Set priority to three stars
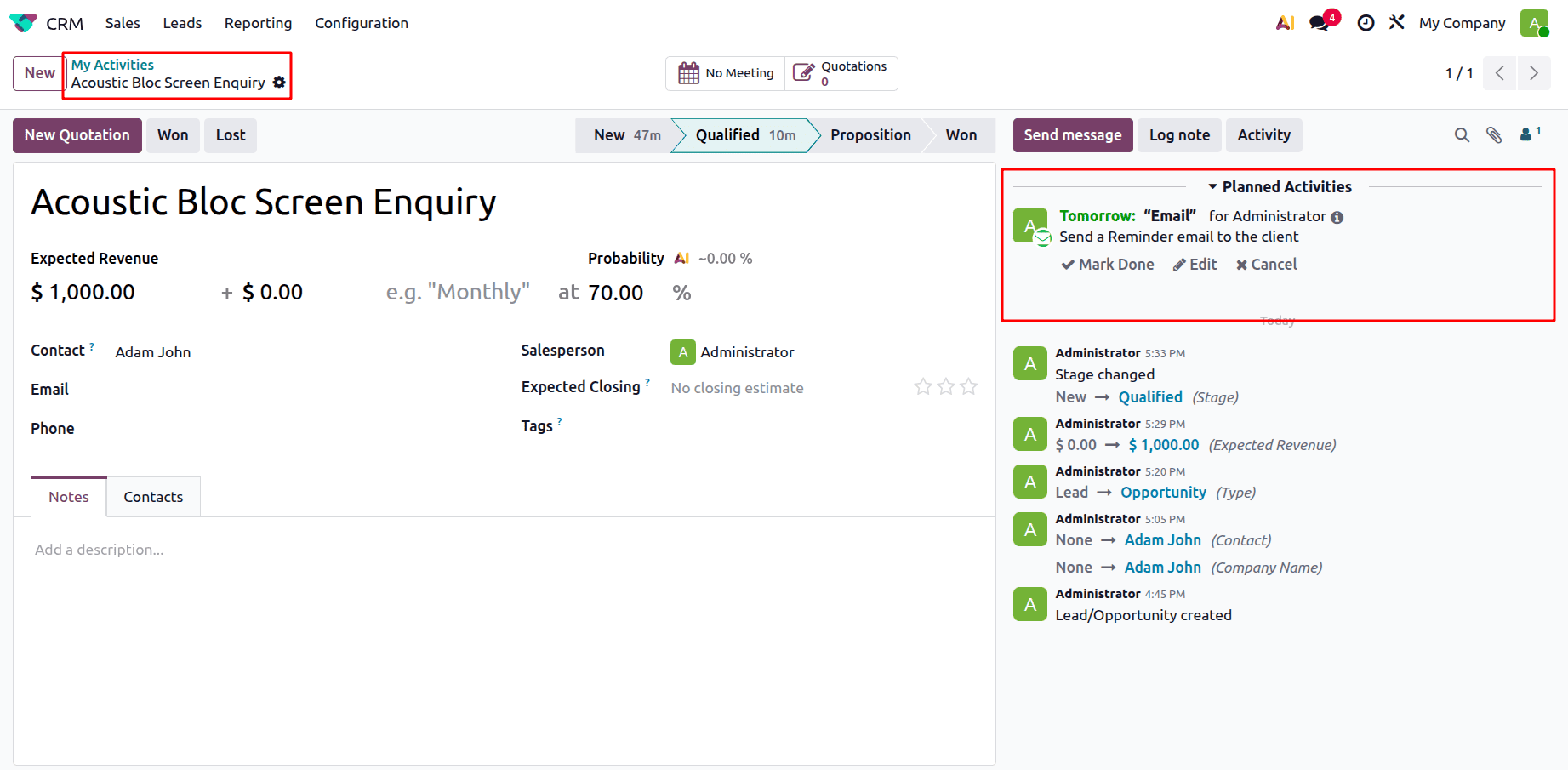Viewport: 1568px width, 770px height. pos(969,387)
